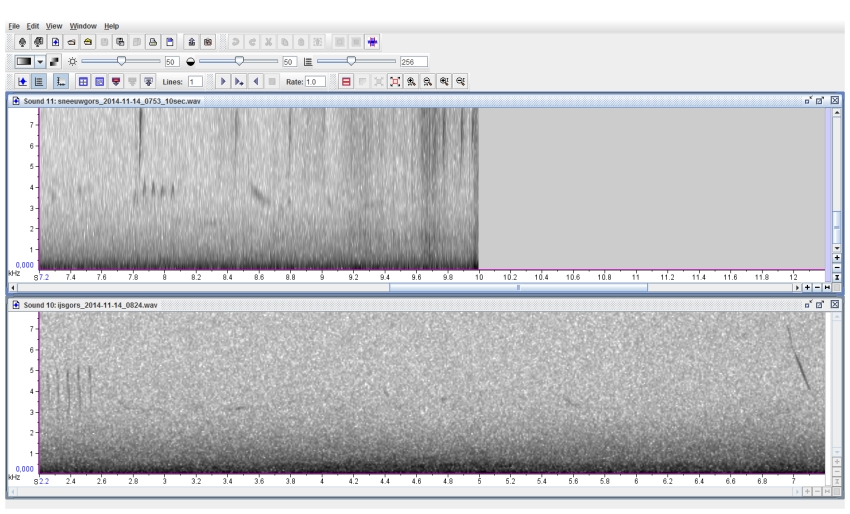Click the red lines icon right of Rate

(x=346, y=80)
